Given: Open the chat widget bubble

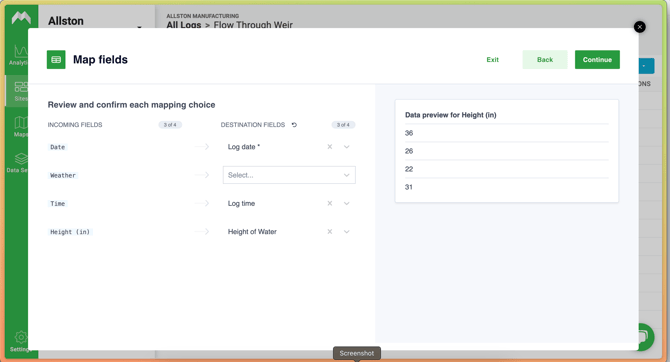Looking at the screenshot, I should point(646,337).
